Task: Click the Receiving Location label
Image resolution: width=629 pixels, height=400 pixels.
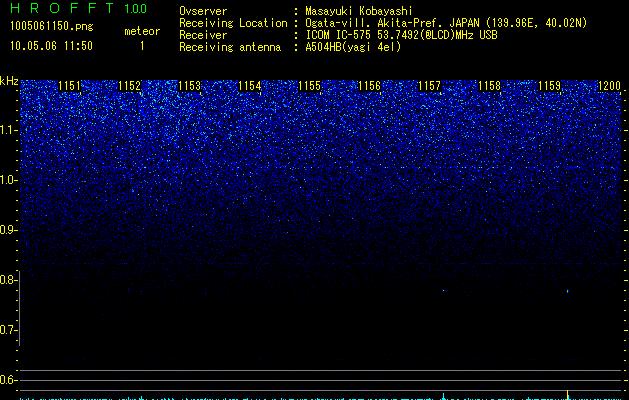Action: [x=233, y=23]
